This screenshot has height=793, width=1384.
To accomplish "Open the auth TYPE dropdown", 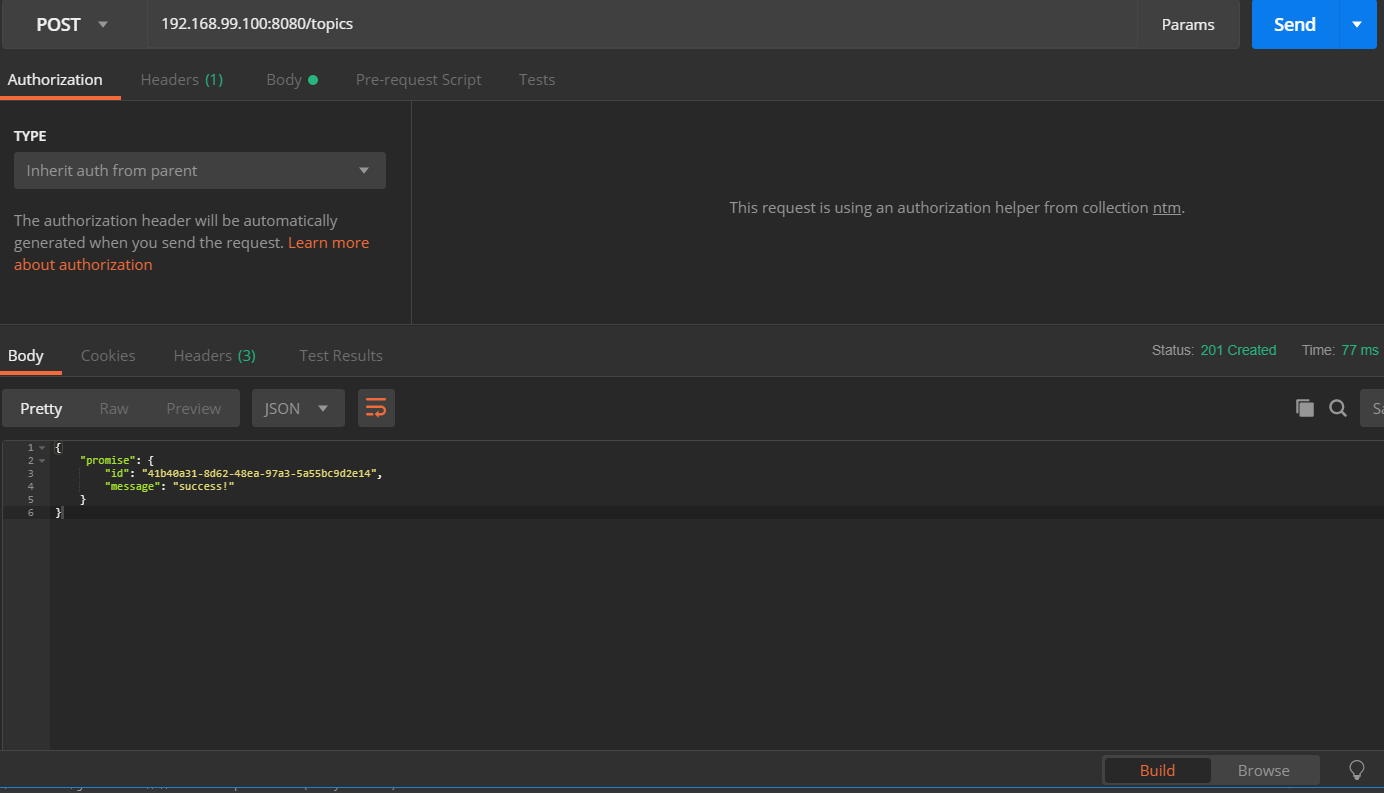I will pyautogui.click(x=200, y=171).
